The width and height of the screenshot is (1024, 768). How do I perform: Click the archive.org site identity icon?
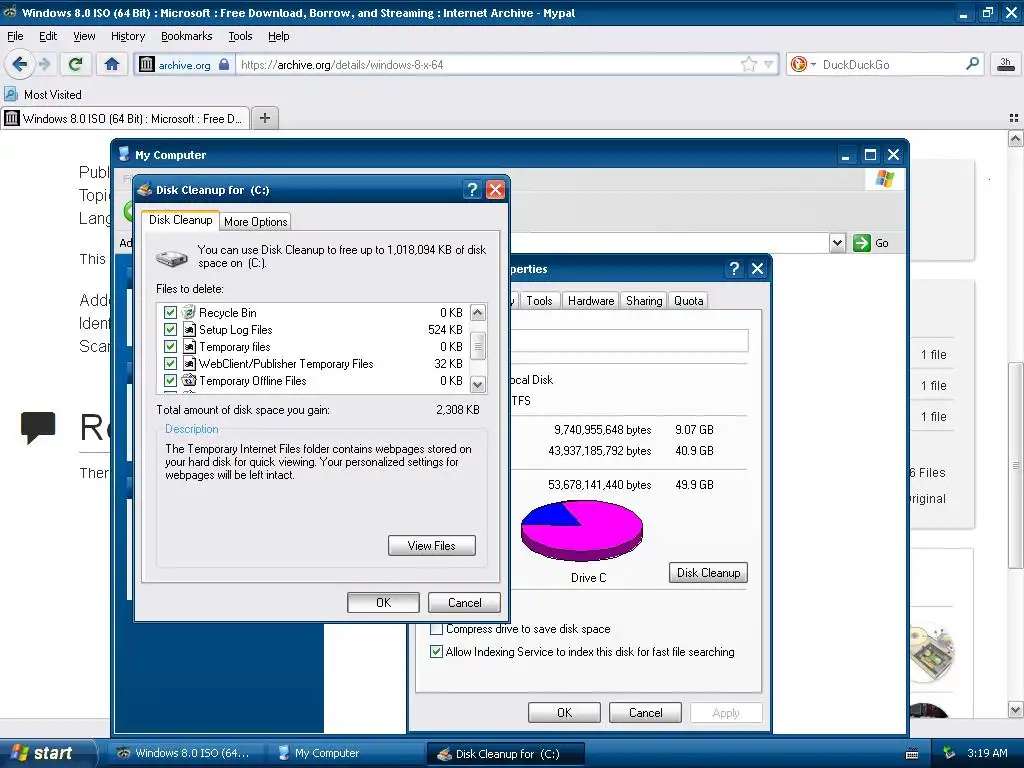[147, 64]
